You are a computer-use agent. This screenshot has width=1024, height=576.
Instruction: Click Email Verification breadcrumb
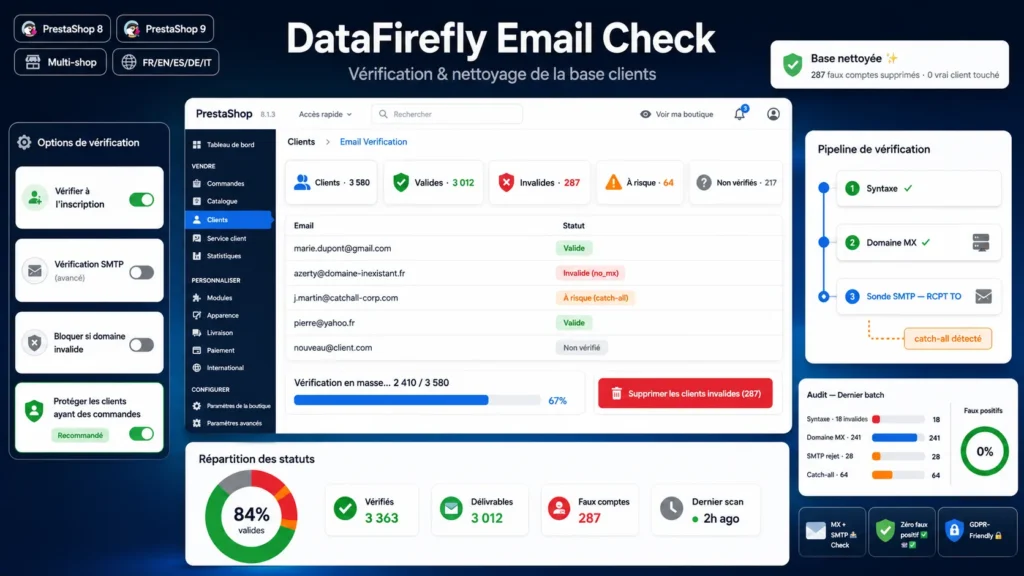[x=373, y=142]
